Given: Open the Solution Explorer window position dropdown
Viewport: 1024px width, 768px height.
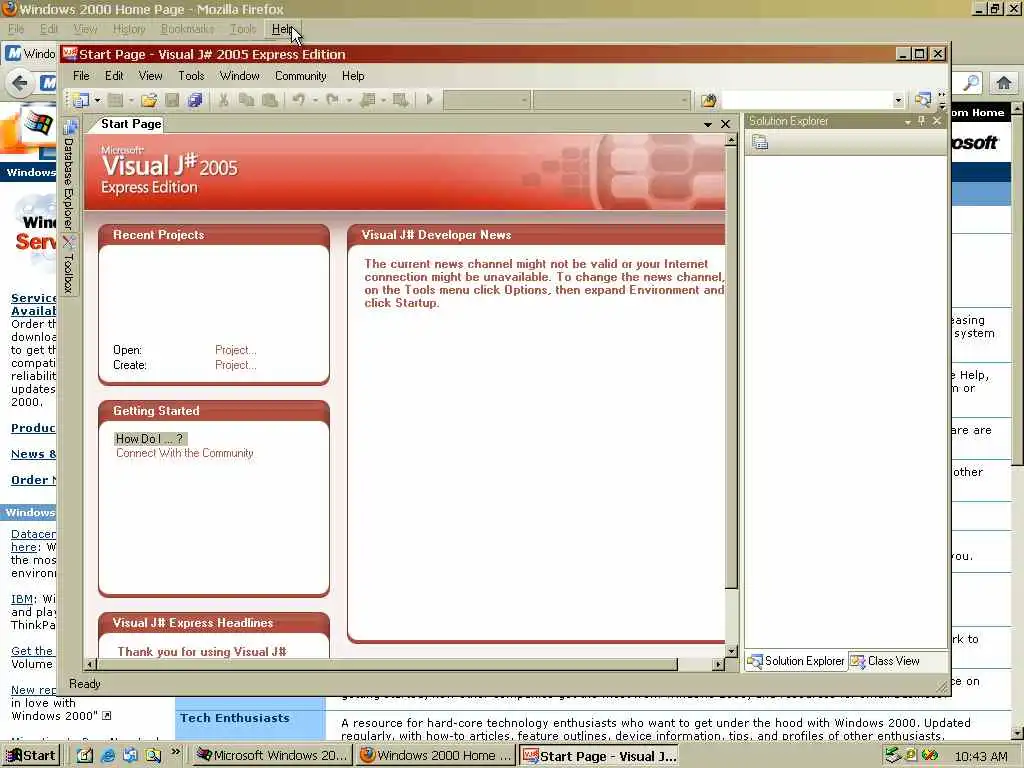Looking at the screenshot, I should (907, 121).
